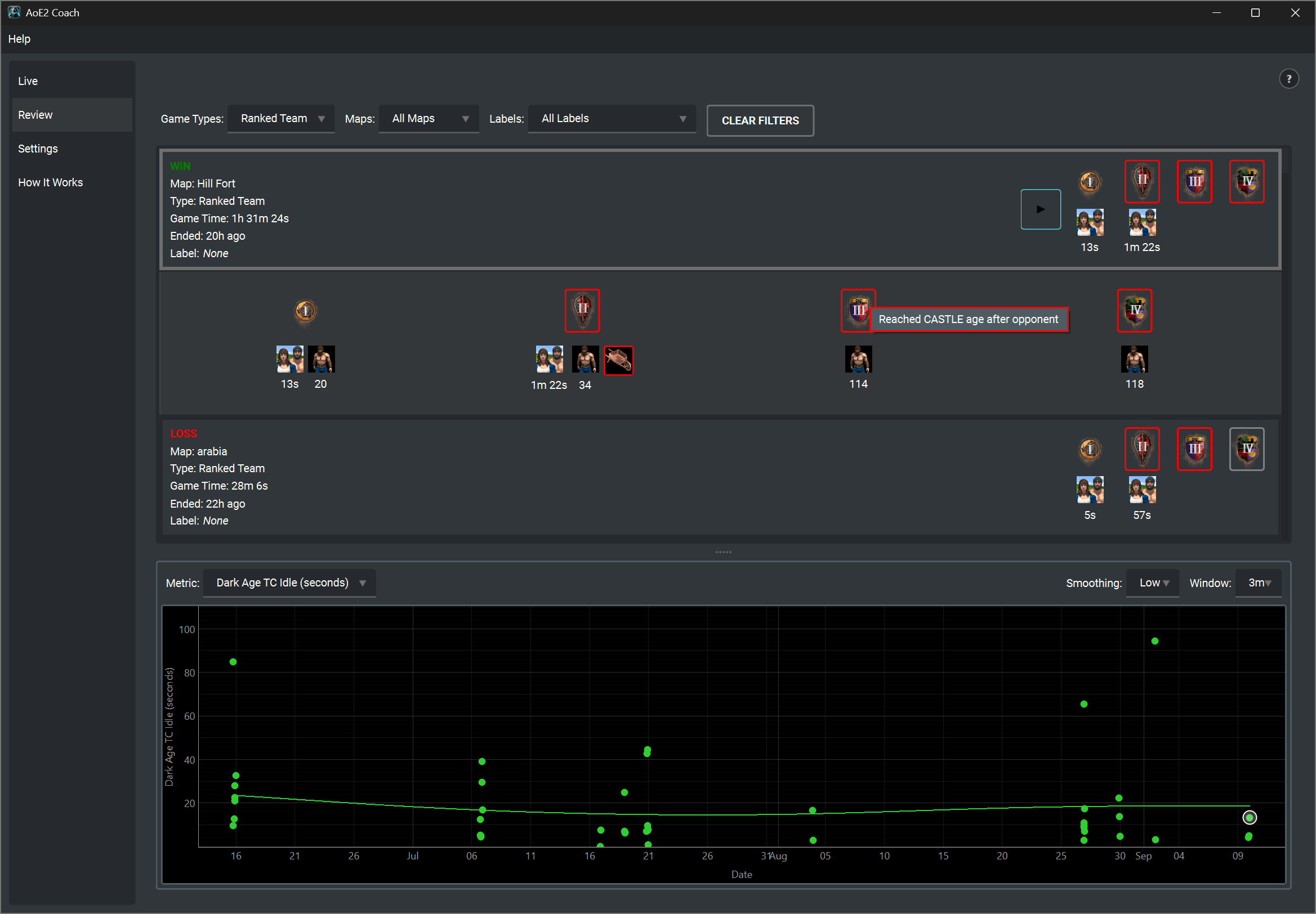Image resolution: width=1316 pixels, height=914 pixels.
Task: Click the panel splitter handle above the chart
Action: pyautogui.click(x=723, y=552)
